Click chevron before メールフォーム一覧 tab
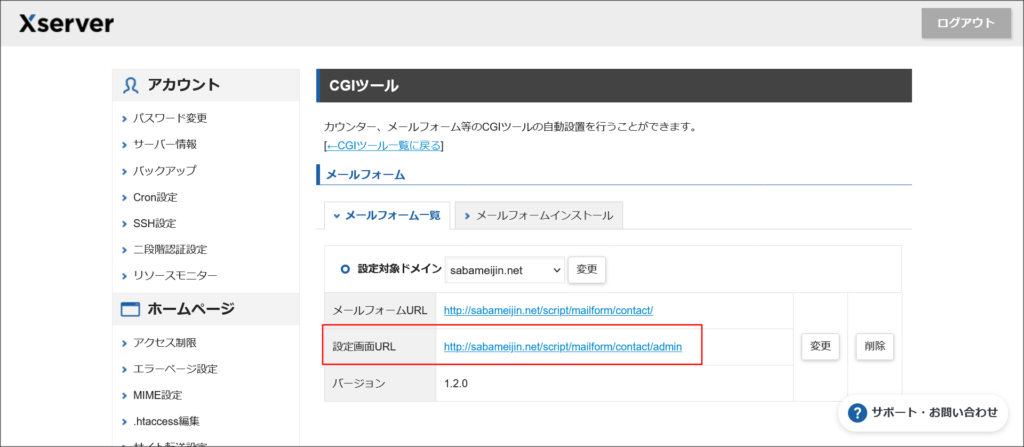This screenshot has width=1024, height=447. coord(336,216)
